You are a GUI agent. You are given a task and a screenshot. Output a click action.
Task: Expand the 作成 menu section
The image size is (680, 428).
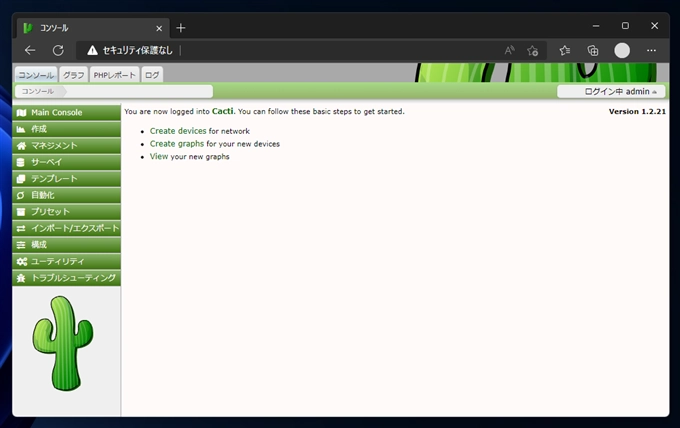coord(66,129)
